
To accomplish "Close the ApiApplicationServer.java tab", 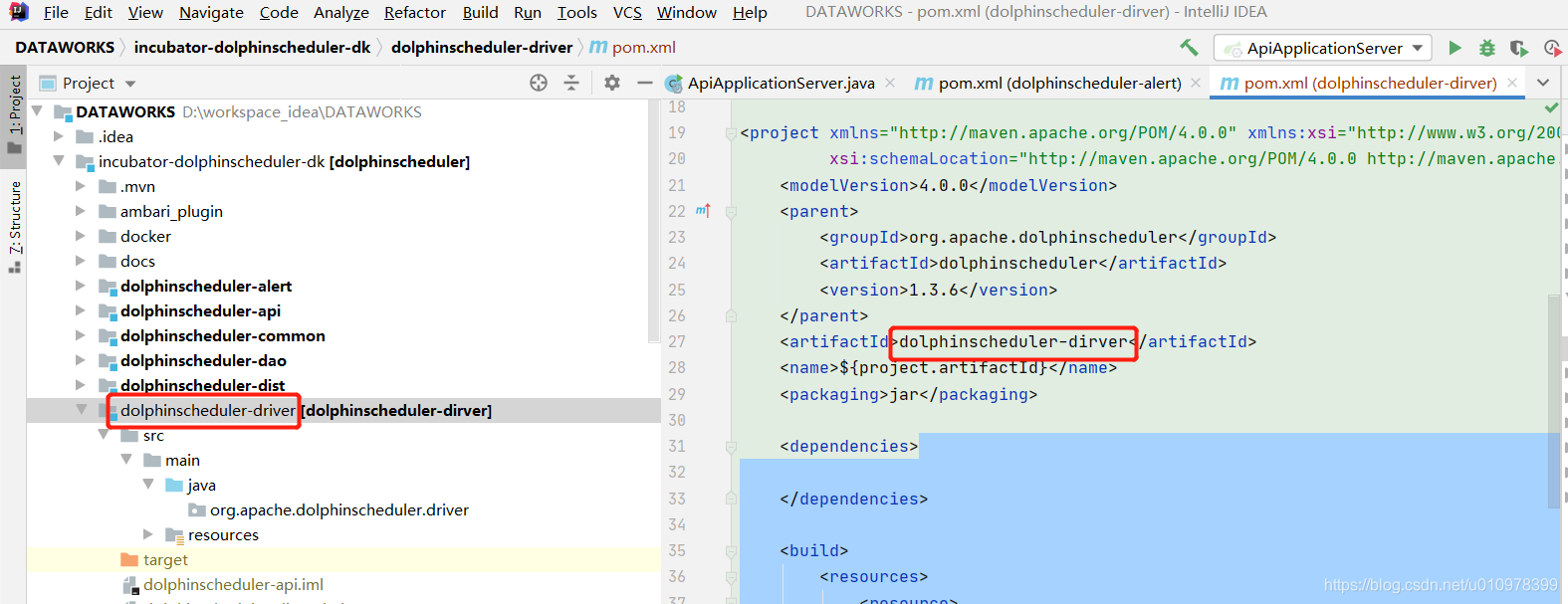I will 890,83.
